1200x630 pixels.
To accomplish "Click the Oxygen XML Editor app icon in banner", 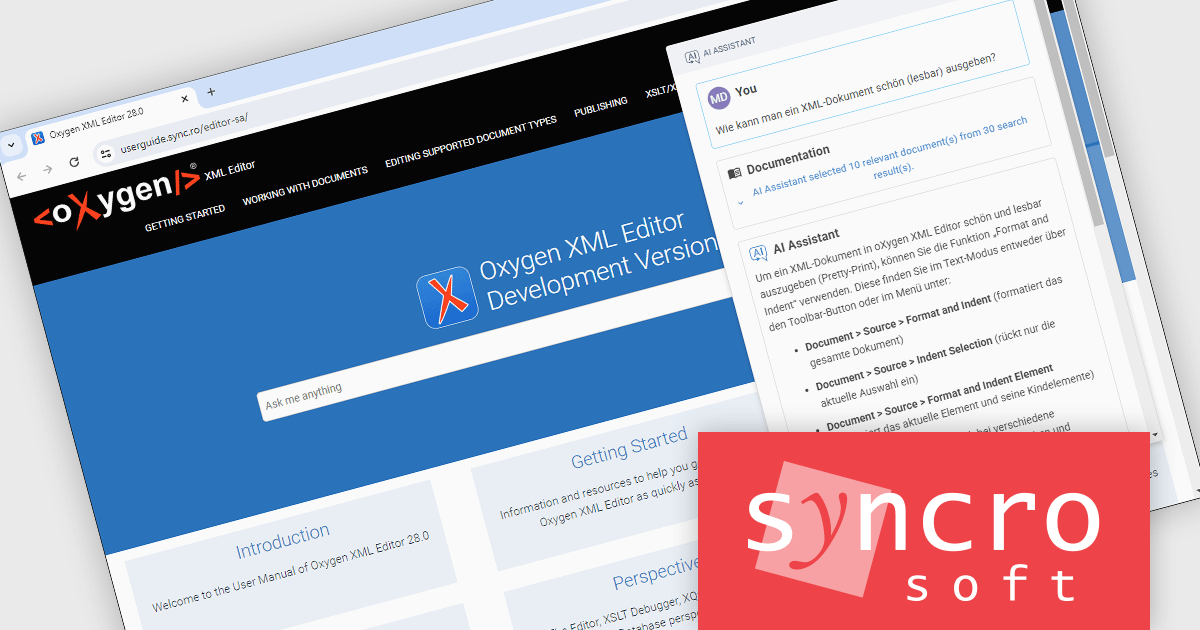I will (447, 297).
